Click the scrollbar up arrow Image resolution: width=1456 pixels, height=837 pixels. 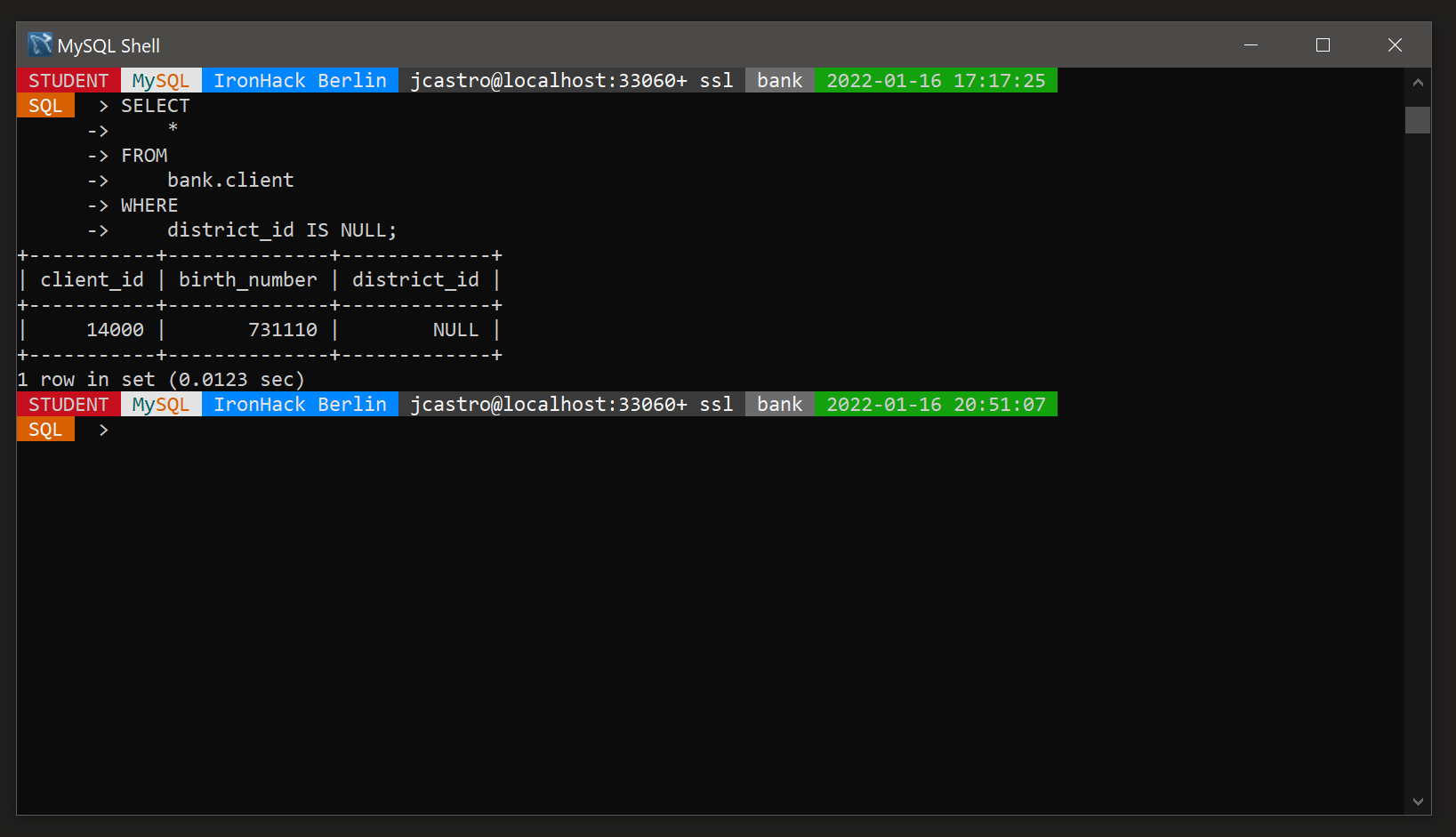pos(1418,80)
